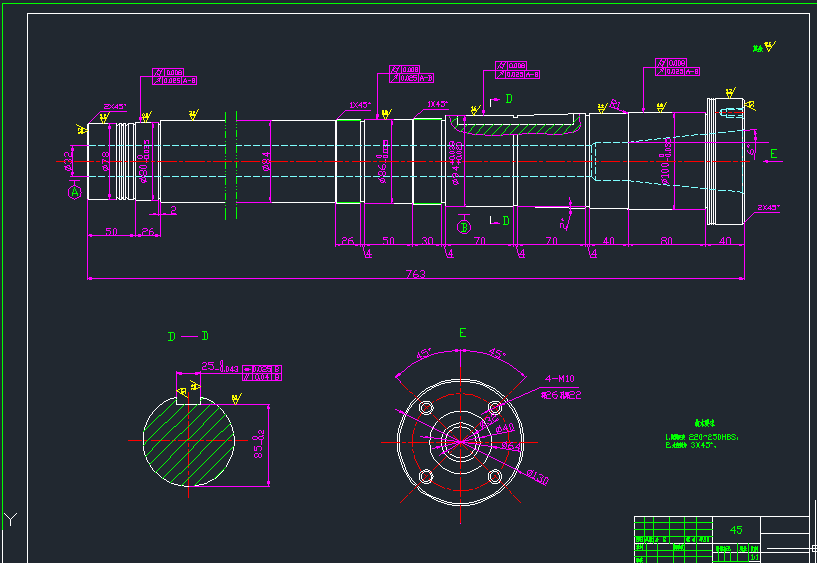Click the 4-M10 thread callout
This screenshot has width=817, height=563.
click(560, 379)
